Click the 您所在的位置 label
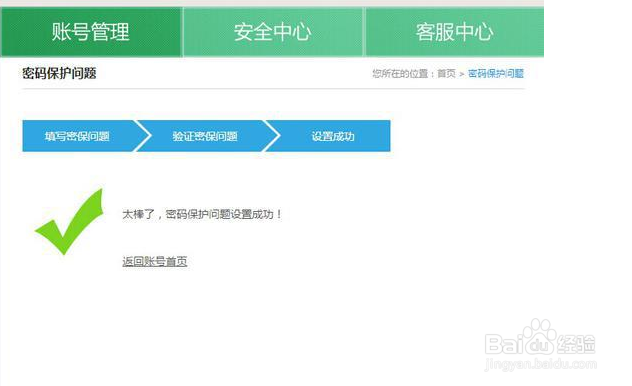The width and height of the screenshot is (632, 386). (x=400, y=74)
